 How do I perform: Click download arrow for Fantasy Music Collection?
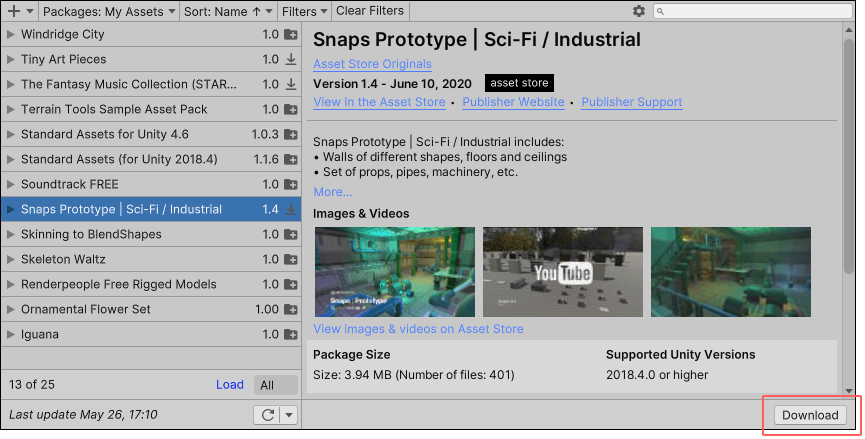tap(291, 84)
